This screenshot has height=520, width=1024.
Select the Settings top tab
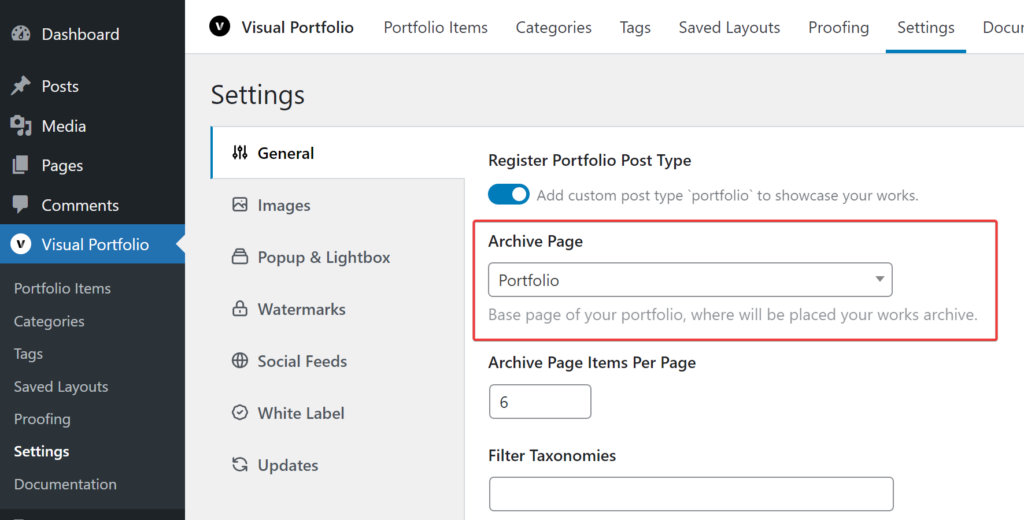[926, 27]
